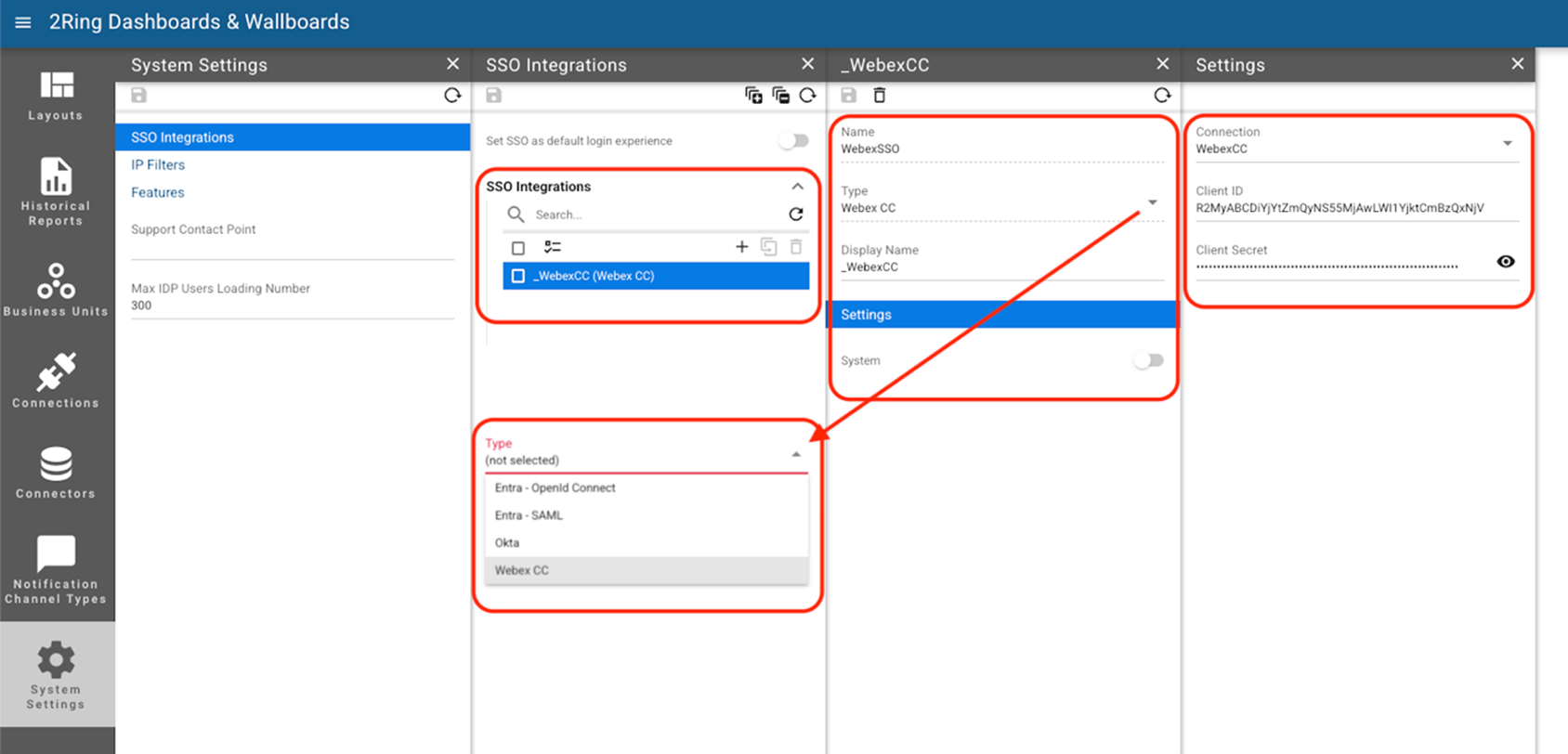The image size is (1568, 754).
Task: Open the hamburger menu in header
Action: pos(23,22)
